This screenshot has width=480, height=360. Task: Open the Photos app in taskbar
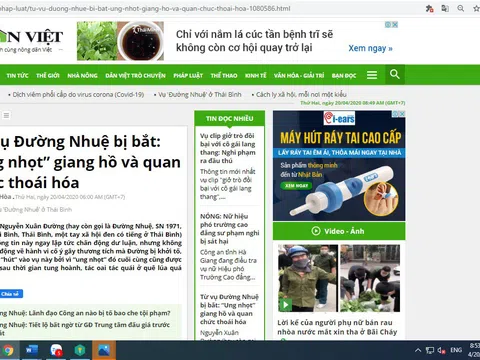(104, 350)
